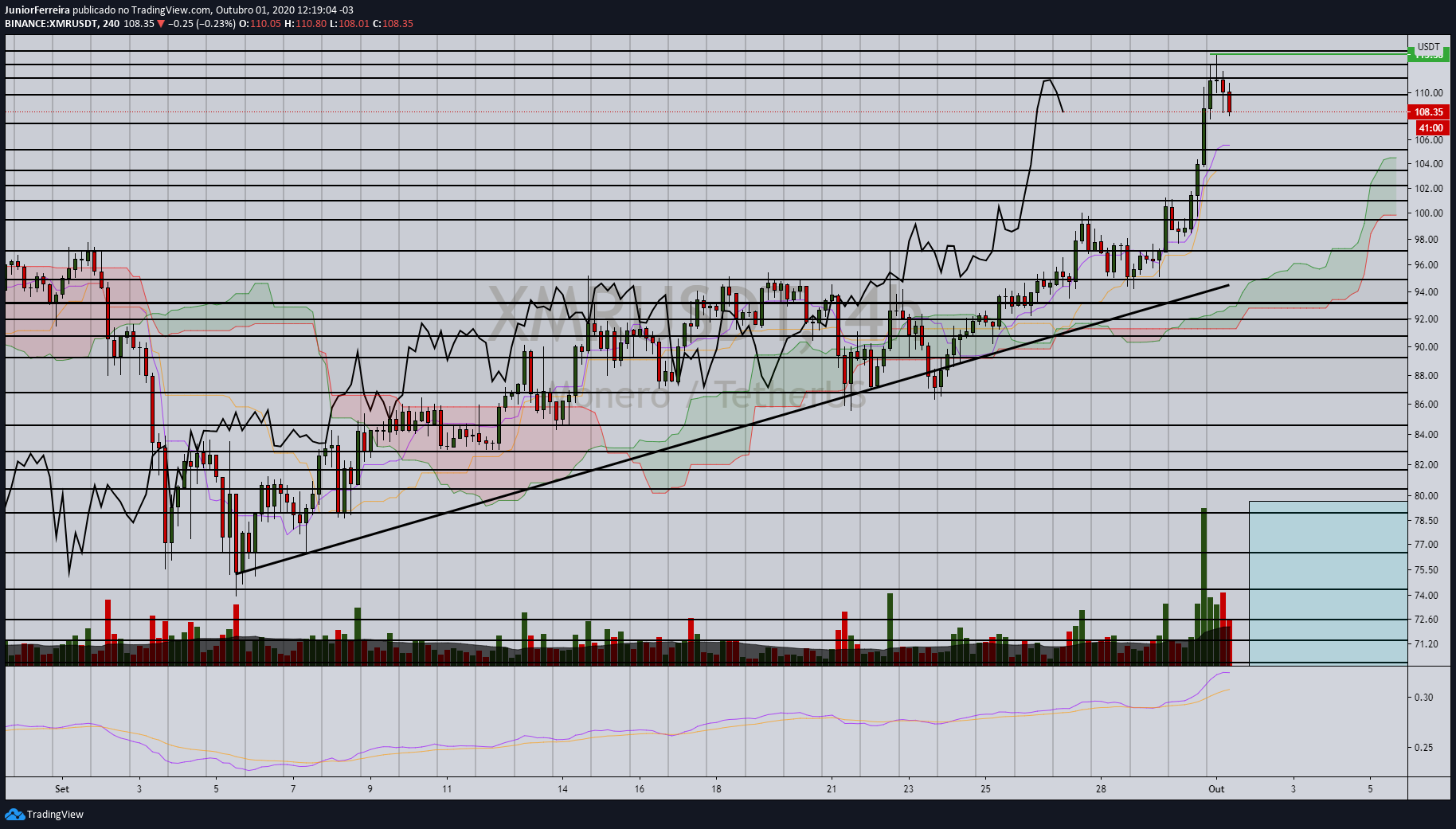Click the 240 timeframe label
Image resolution: width=1456 pixels, height=829 pixels.
(111, 23)
